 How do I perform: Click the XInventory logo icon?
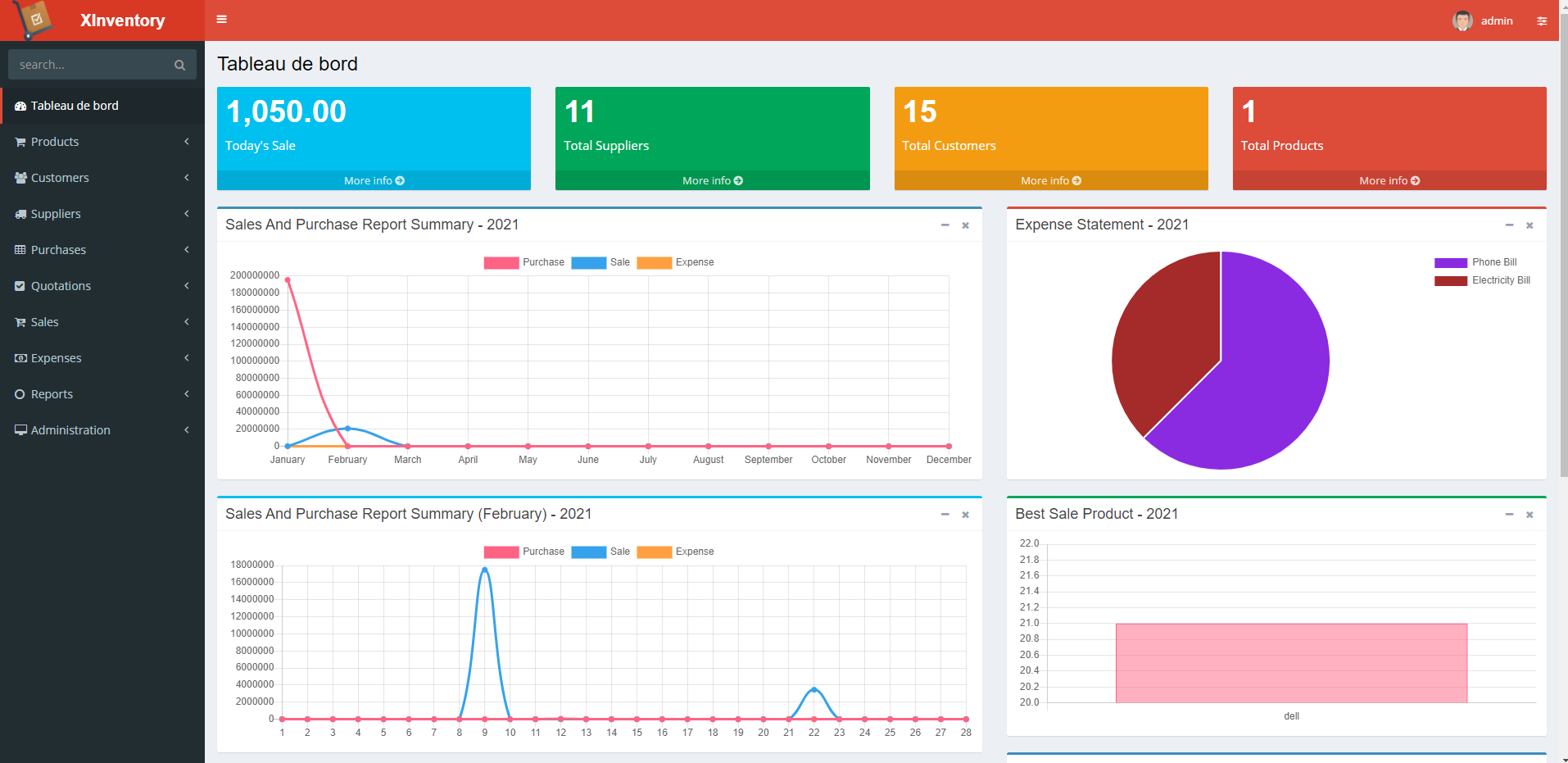click(33, 20)
